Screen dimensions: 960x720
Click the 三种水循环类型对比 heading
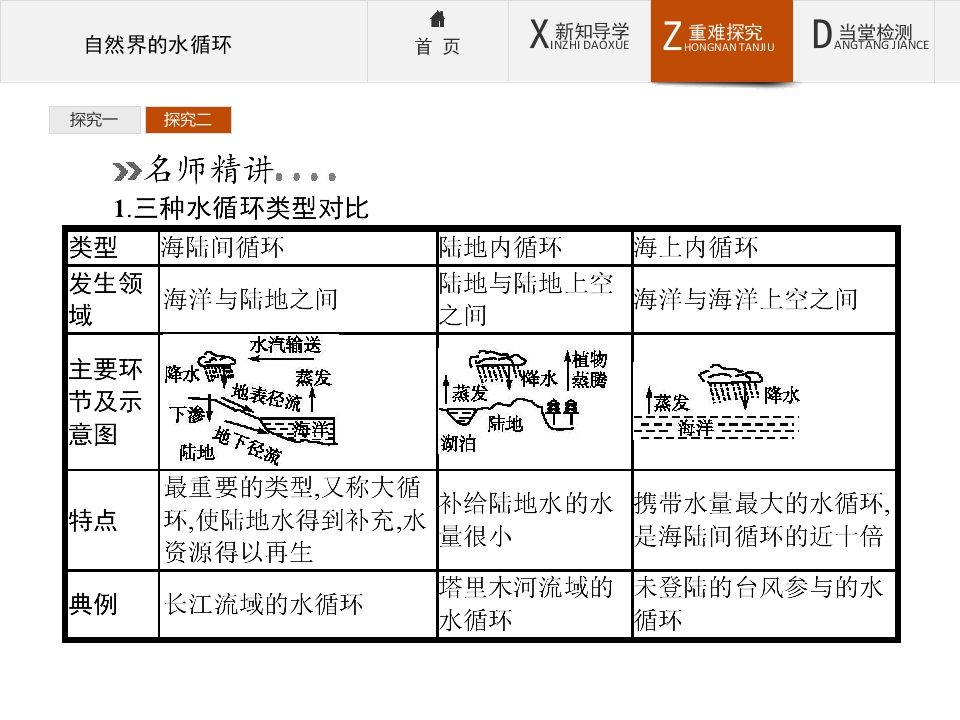click(241, 209)
